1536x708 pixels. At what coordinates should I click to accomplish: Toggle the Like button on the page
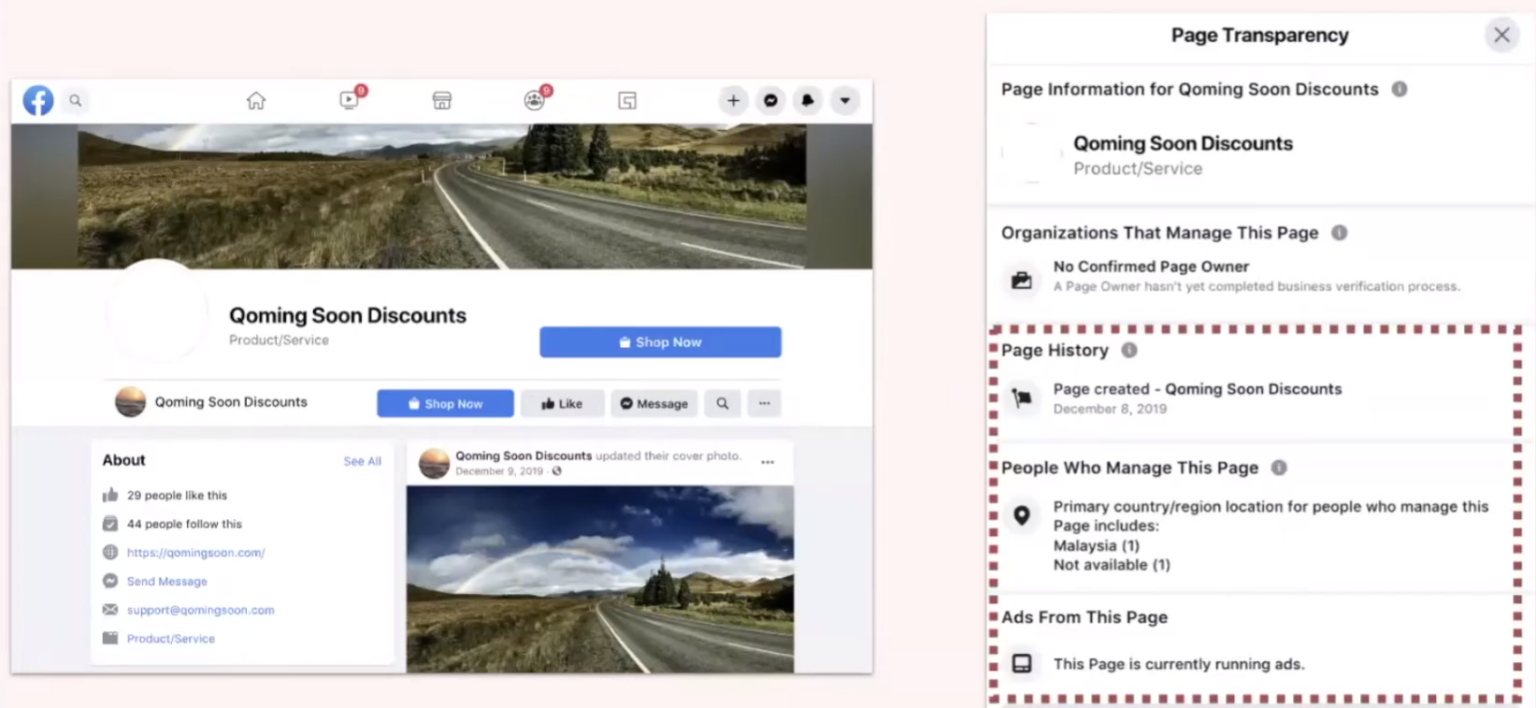pyautogui.click(x=563, y=403)
